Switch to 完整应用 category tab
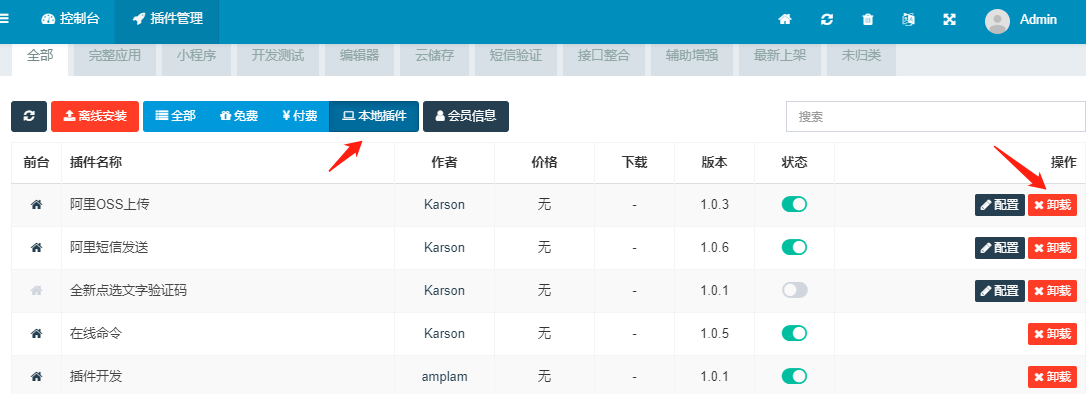1086x394 pixels. click(114, 58)
